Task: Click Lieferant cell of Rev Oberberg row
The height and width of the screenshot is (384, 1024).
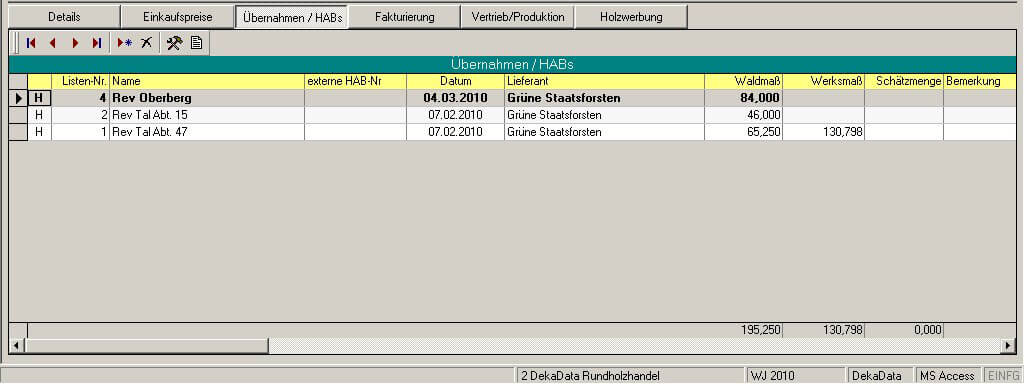Action: tap(604, 99)
